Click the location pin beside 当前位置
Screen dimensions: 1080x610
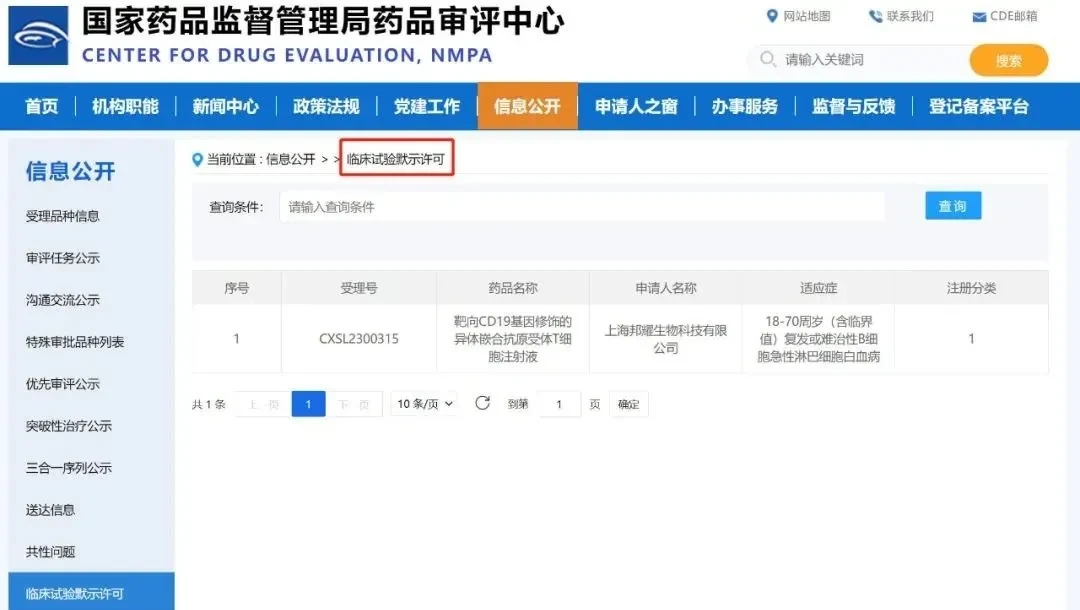pyautogui.click(x=197, y=160)
